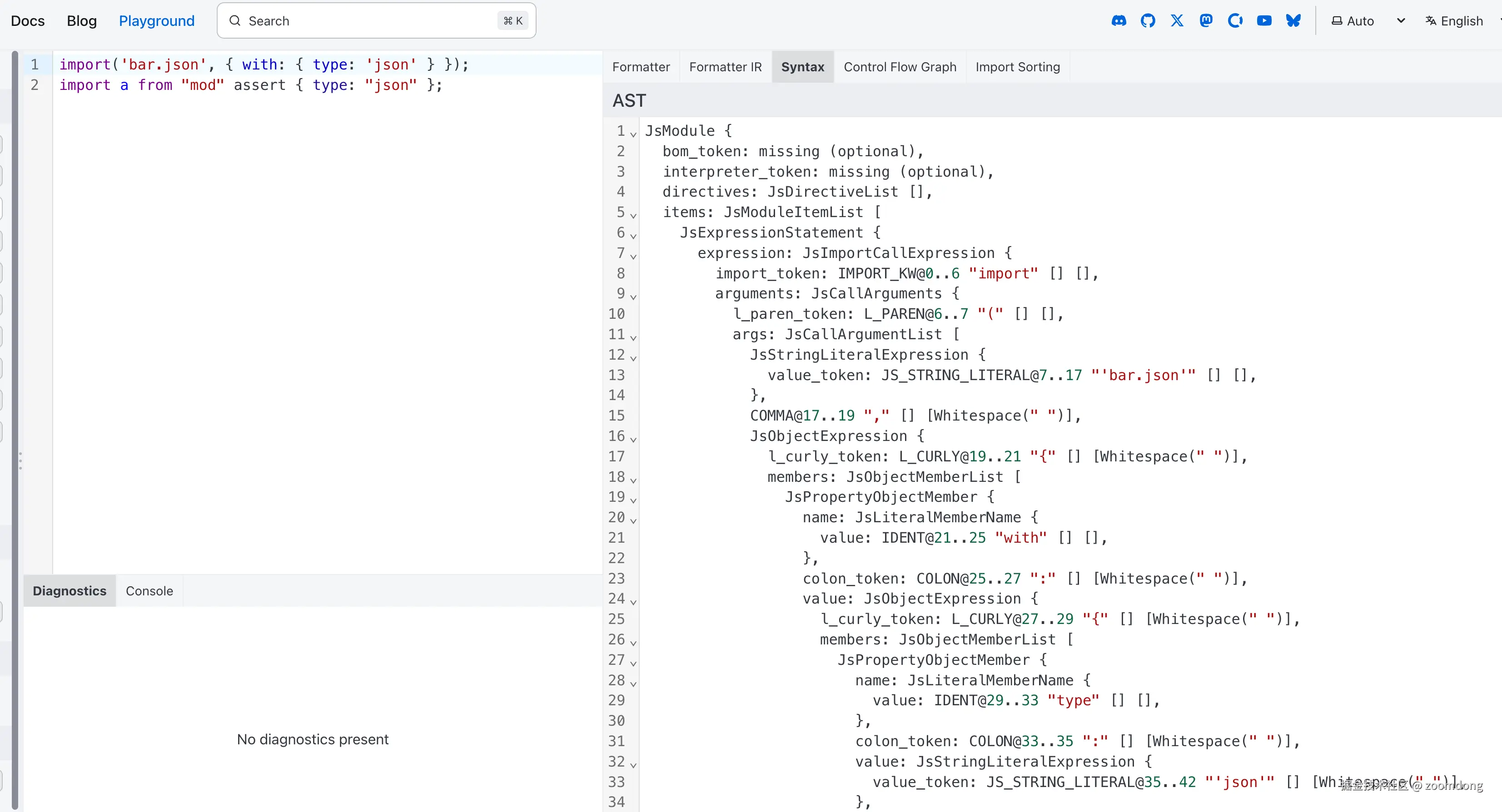The height and width of the screenshot is (812, 1502).
Task: Click the Bluesky butterfly icon
Action: point(1293,21)
